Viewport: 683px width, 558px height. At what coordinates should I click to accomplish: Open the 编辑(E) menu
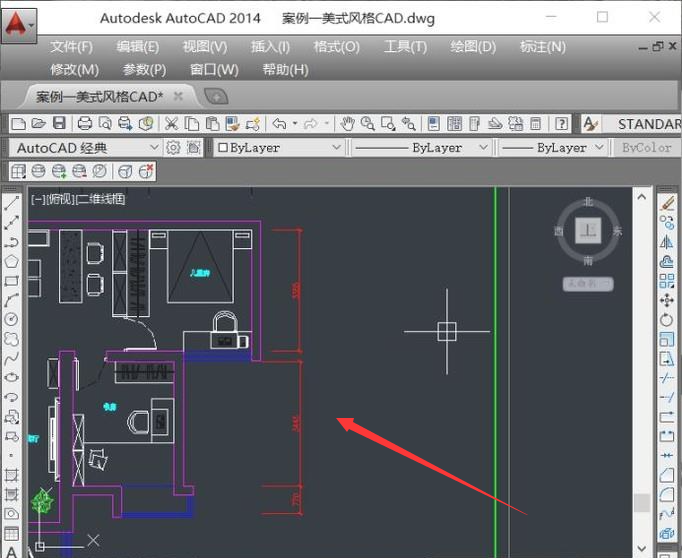(x=138, y=47)
